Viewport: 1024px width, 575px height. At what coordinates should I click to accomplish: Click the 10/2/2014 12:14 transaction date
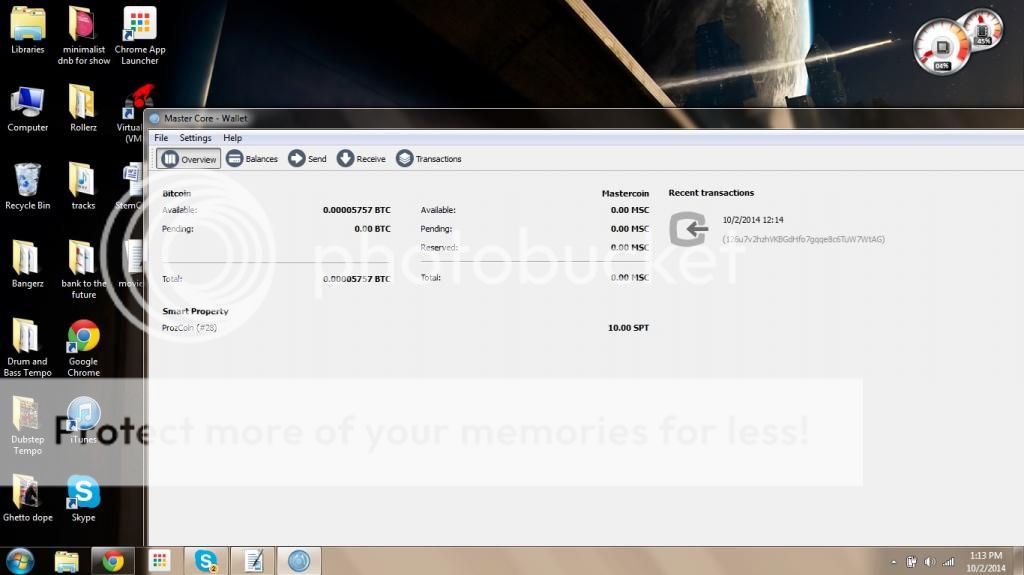(x=752, y=220)
